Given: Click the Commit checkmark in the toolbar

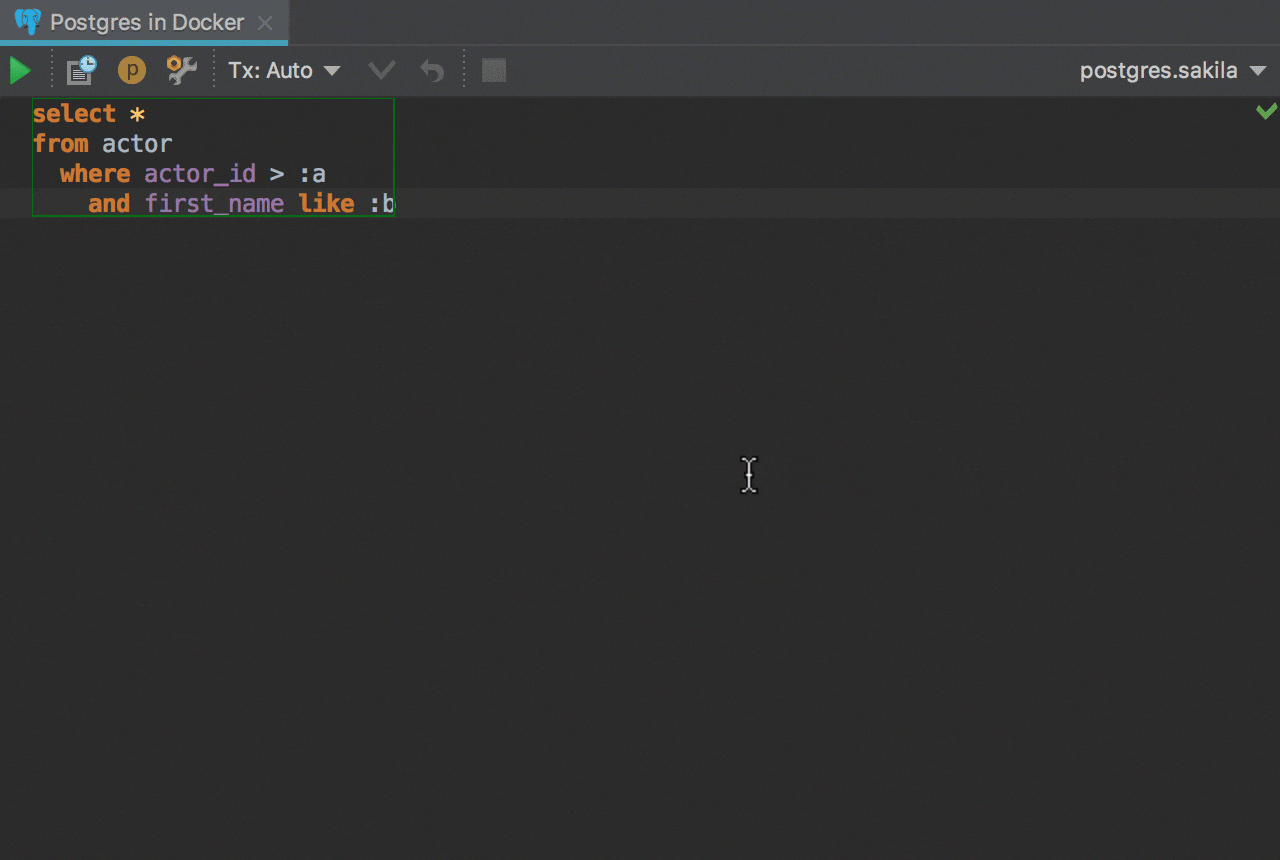Looking at the screenshot, I should tap(382, 71).
